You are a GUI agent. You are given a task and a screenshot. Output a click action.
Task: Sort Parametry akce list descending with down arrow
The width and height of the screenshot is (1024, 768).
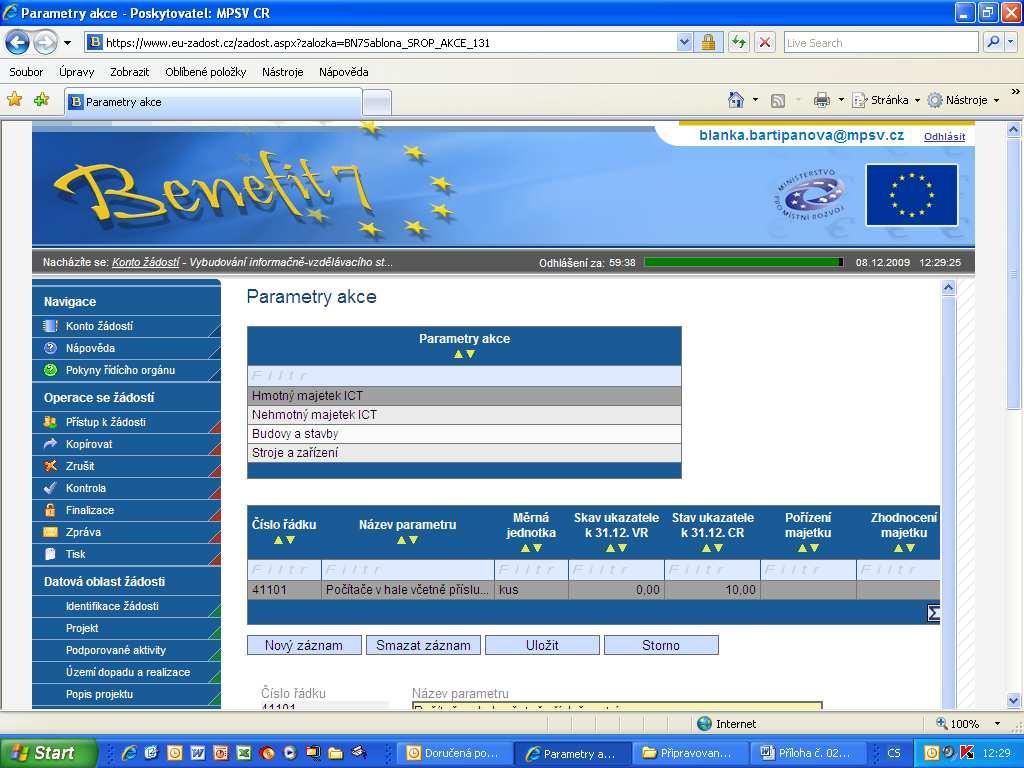click(x=471, y=354)
